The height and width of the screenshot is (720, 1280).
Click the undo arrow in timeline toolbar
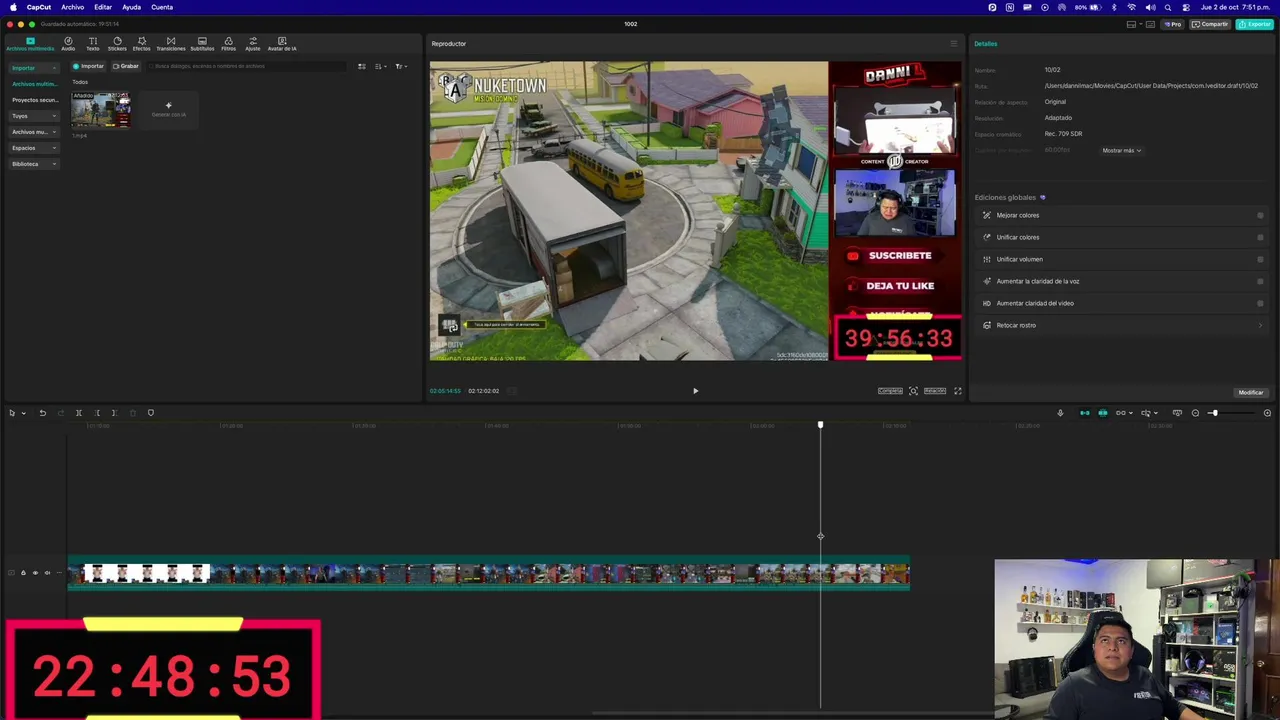43,413
